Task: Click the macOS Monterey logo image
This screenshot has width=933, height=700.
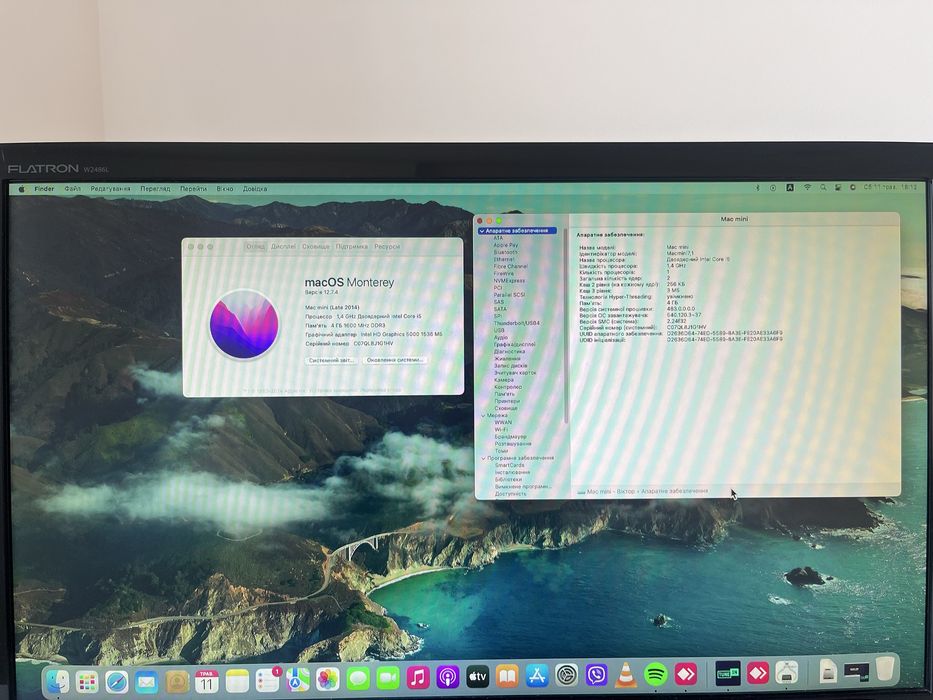Action: click(244, 324)
